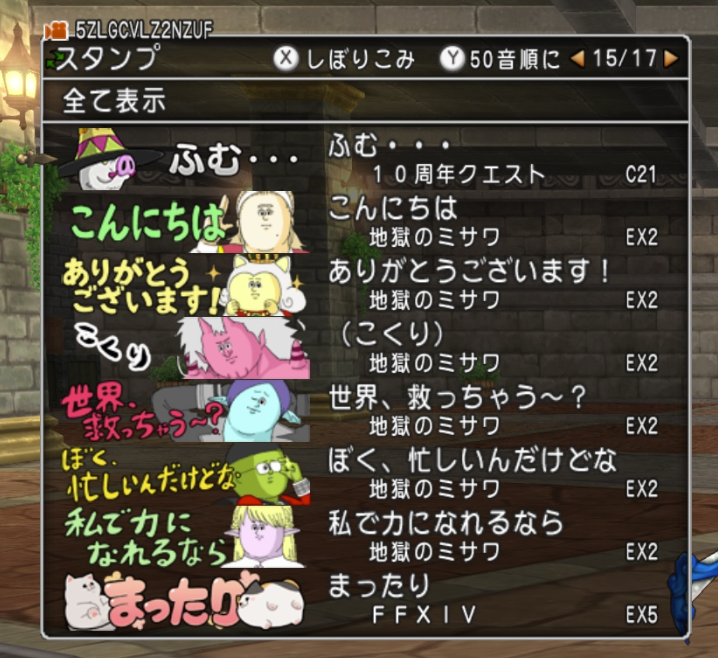
Task: Choose しぼりこみ filter option
Action: [x=360, y=60]
